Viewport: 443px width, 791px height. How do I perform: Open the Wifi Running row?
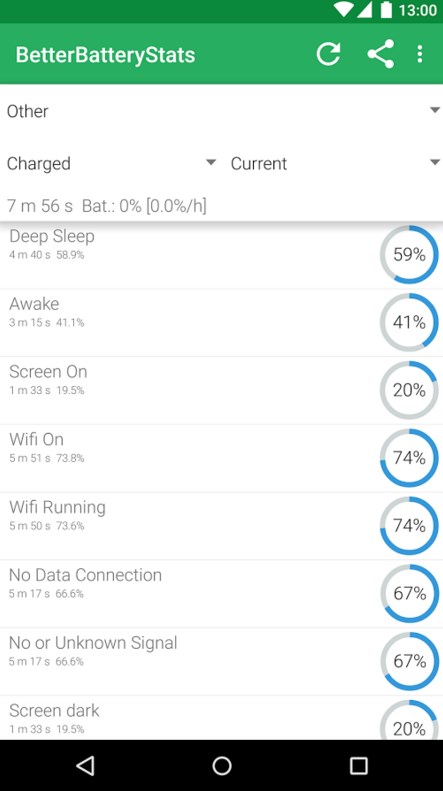click(222, 526)
